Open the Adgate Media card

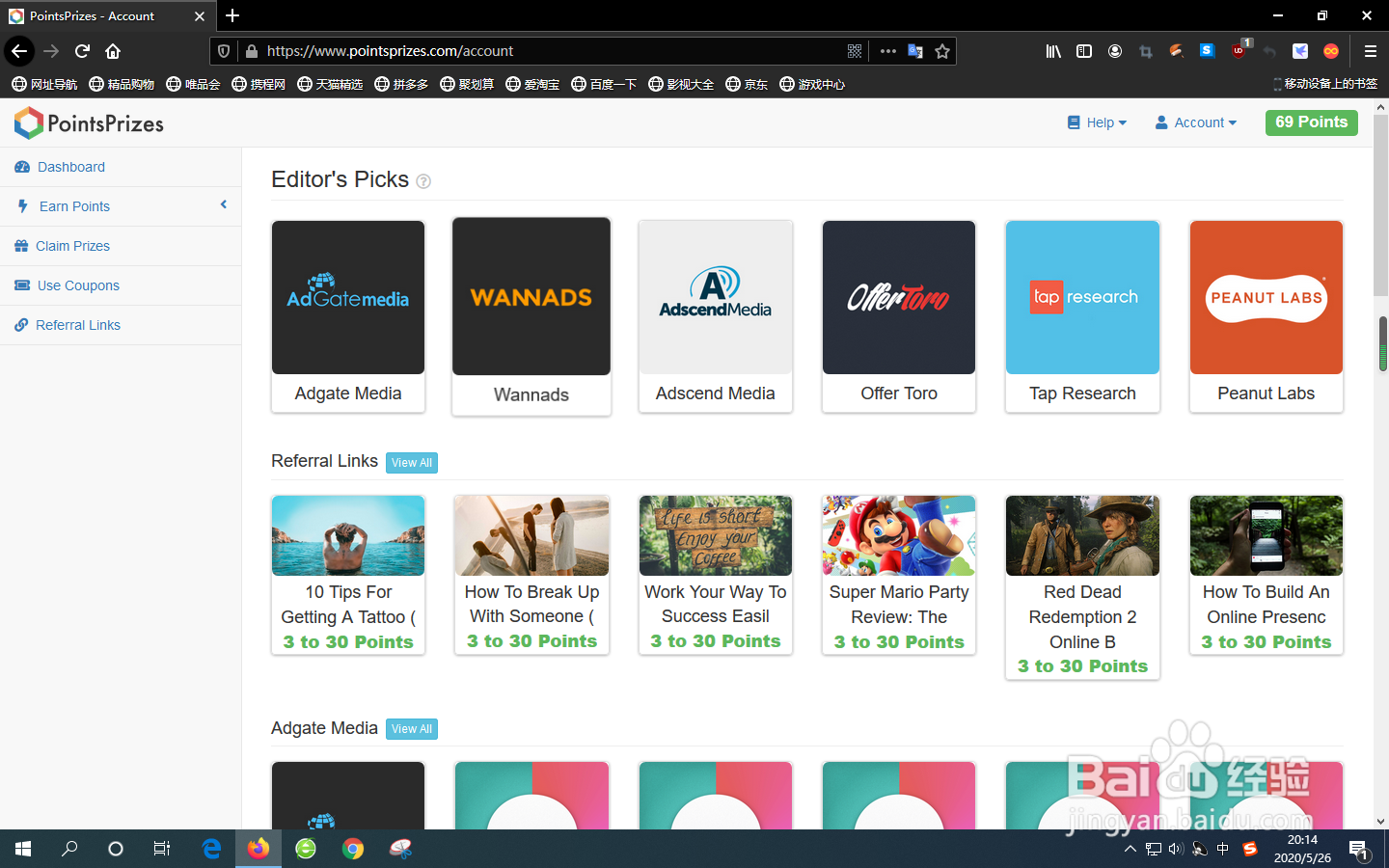pyautogui.click(x=348, y=316)
